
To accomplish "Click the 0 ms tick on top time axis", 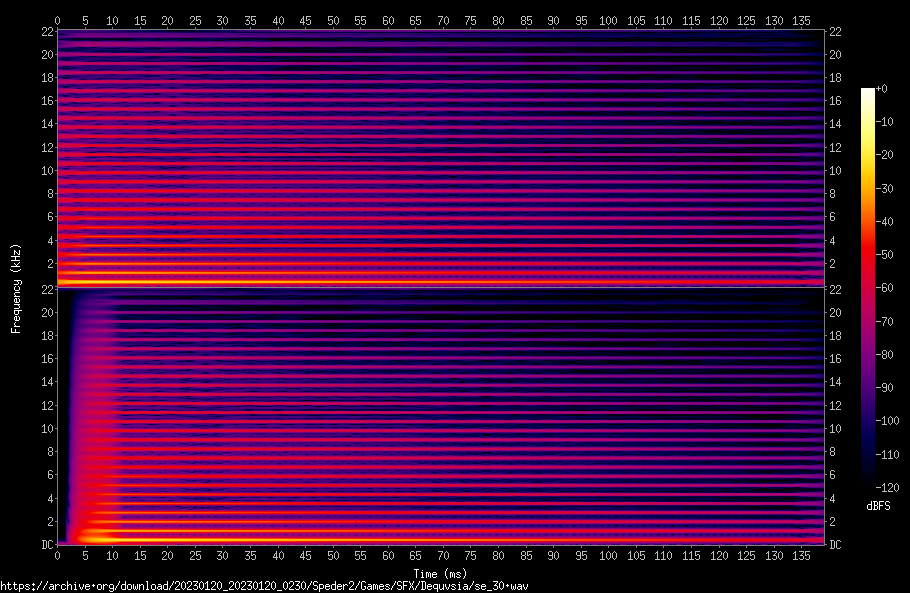I will [58, 20].
